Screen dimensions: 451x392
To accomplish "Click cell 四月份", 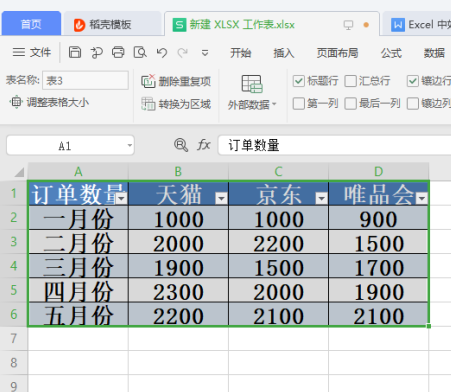I will click(x=78, y=290).
